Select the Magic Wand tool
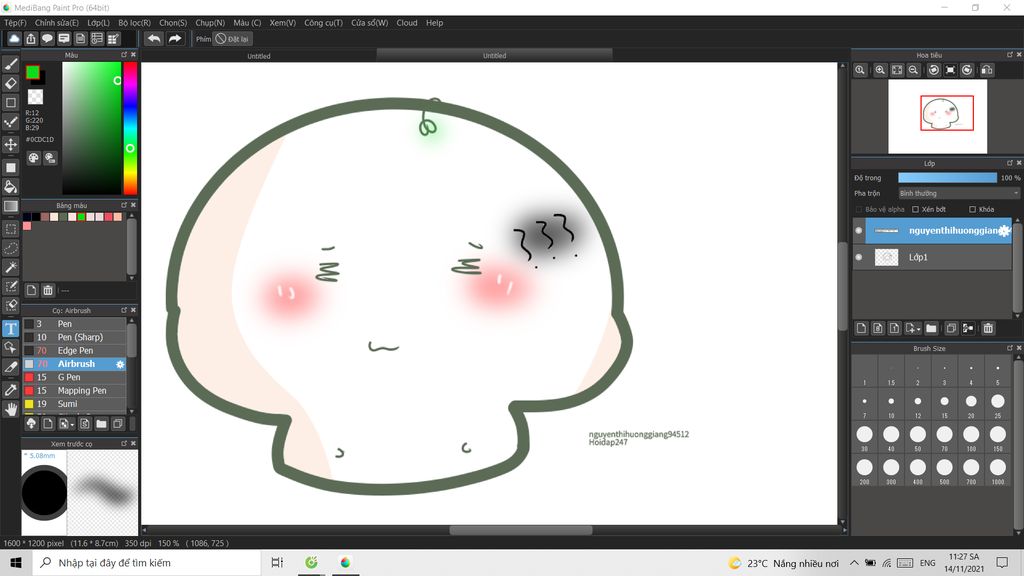The height and width of the screenshot is (576, 1024). (x=10, y=267)
